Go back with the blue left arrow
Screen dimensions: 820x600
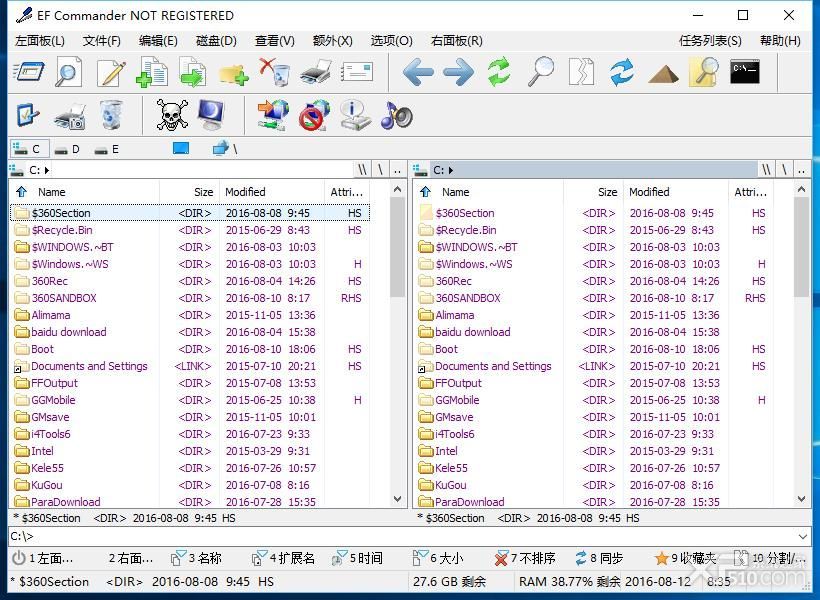418,72
